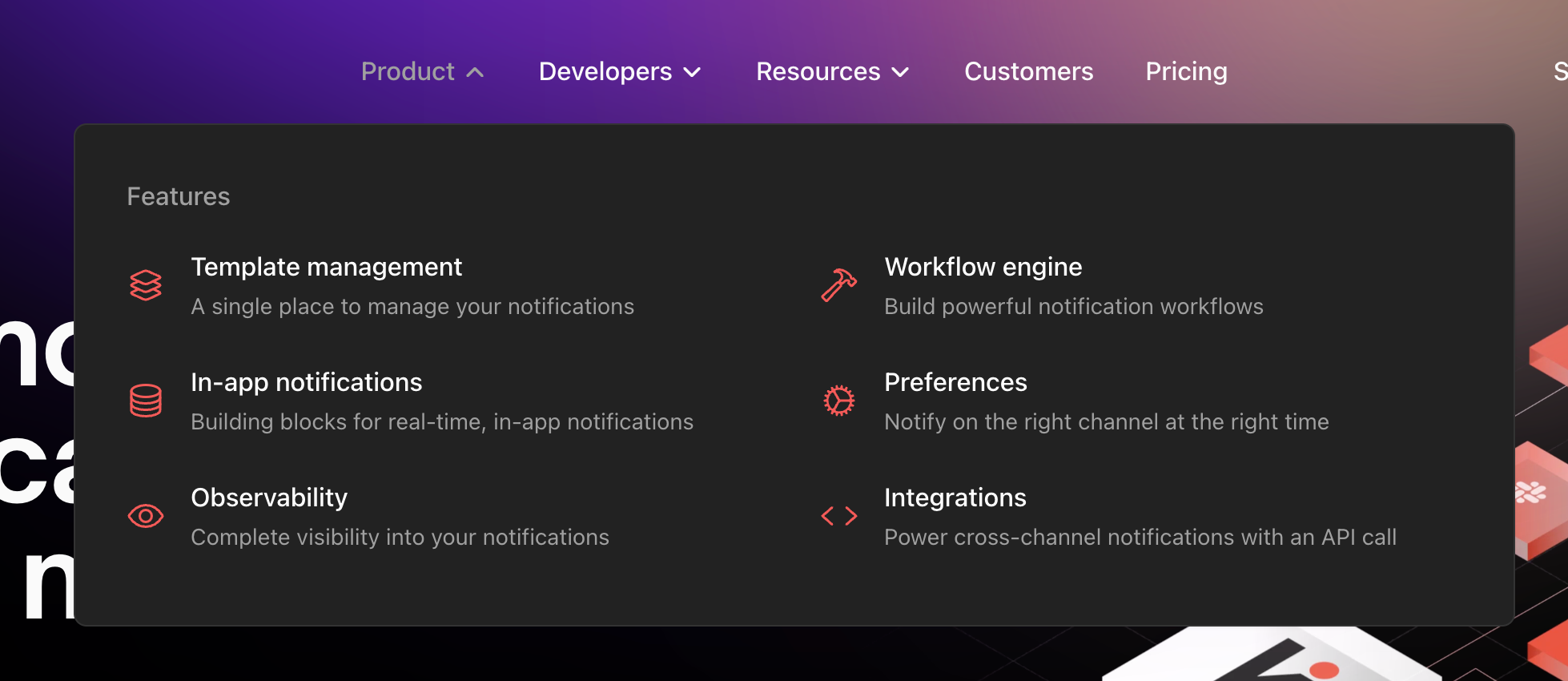Click the Slack logo tile at right
Viewport: 1568px width, 681px height.
(x=1533, y=492)
